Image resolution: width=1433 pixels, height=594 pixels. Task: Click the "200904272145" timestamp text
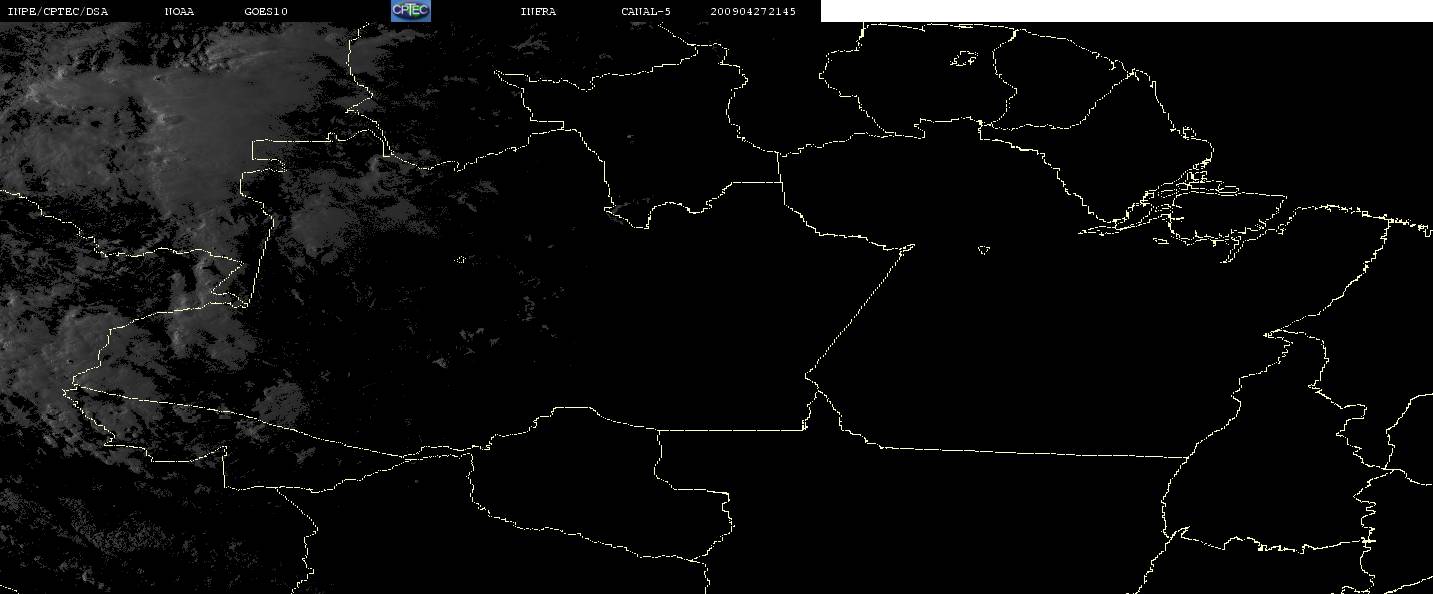753,12
